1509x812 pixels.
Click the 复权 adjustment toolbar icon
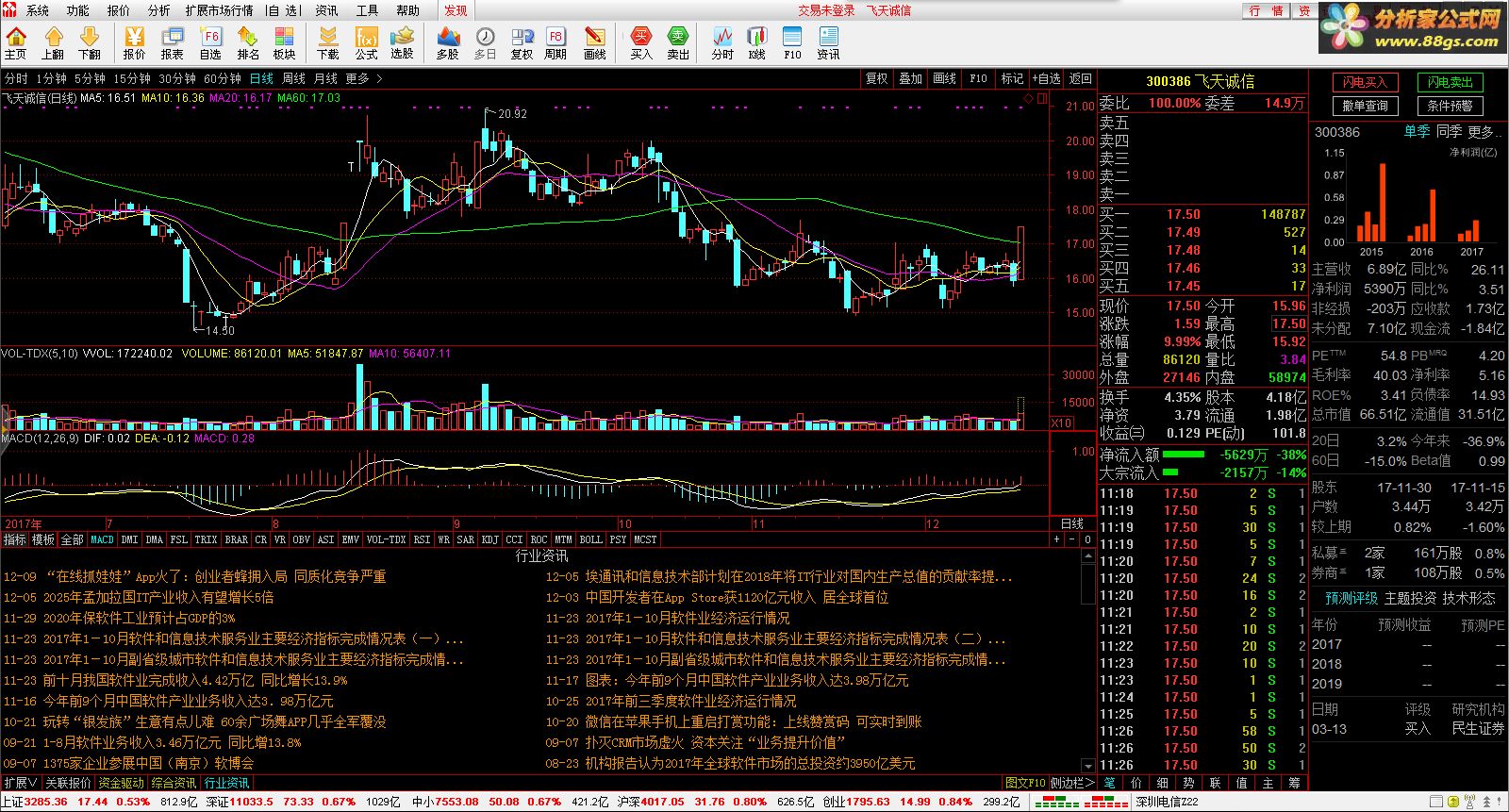[522, 43]
